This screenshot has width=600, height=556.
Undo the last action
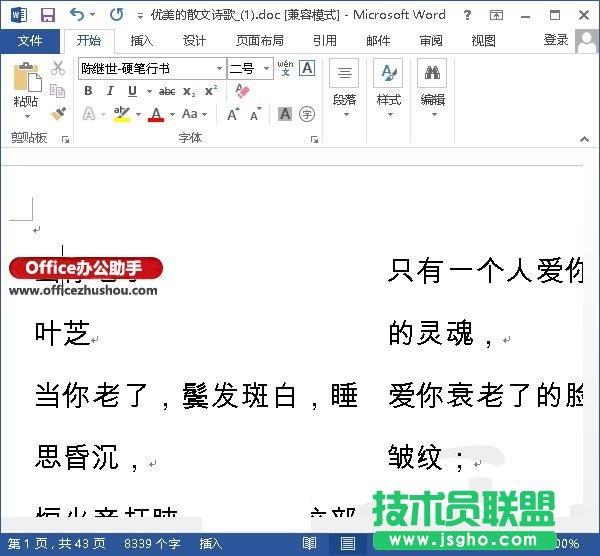point(77,15)
